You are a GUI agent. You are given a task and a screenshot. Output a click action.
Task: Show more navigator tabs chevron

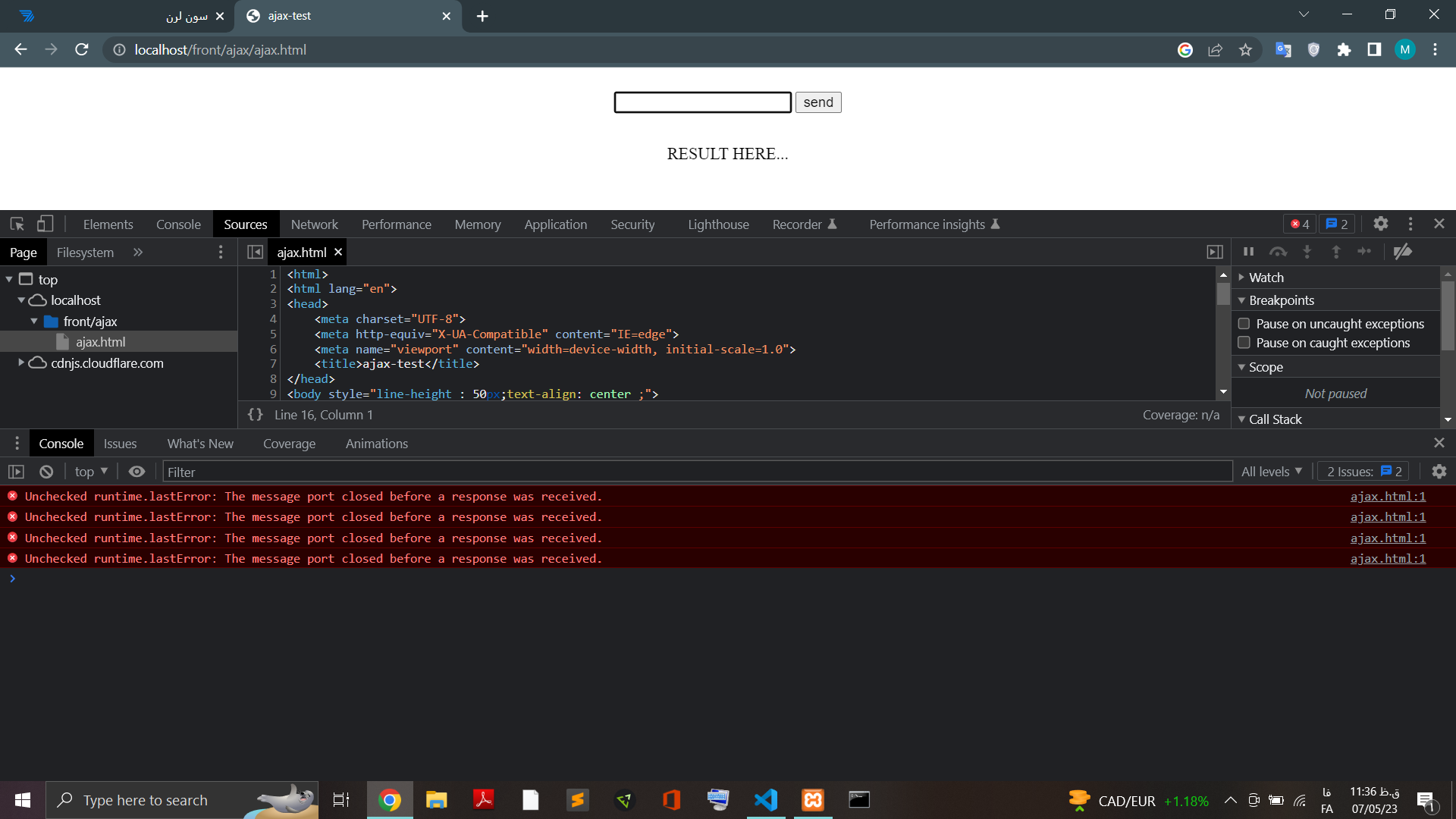pos(138,252)
